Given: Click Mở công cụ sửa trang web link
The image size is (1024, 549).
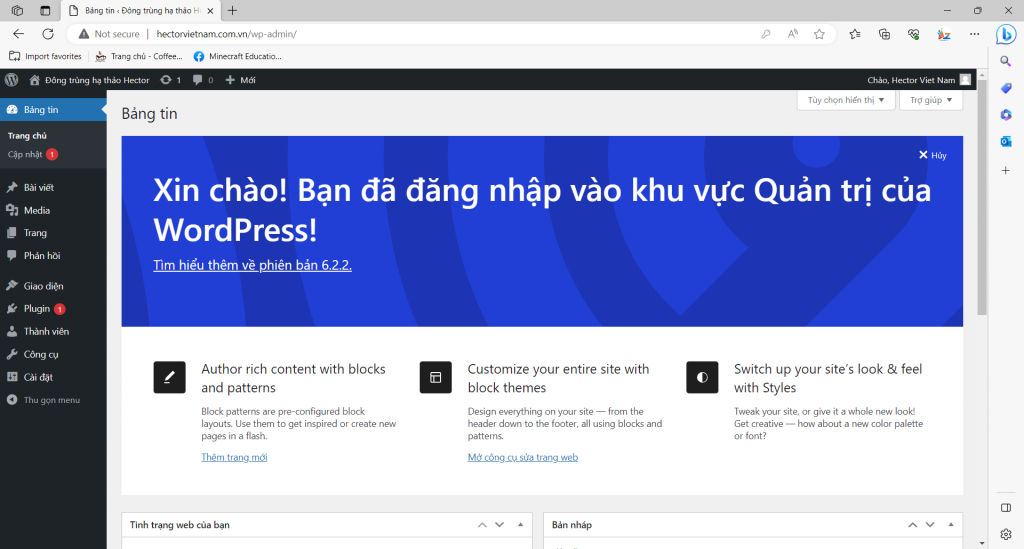Looking at the screenshot, I should tap(522, 458).
